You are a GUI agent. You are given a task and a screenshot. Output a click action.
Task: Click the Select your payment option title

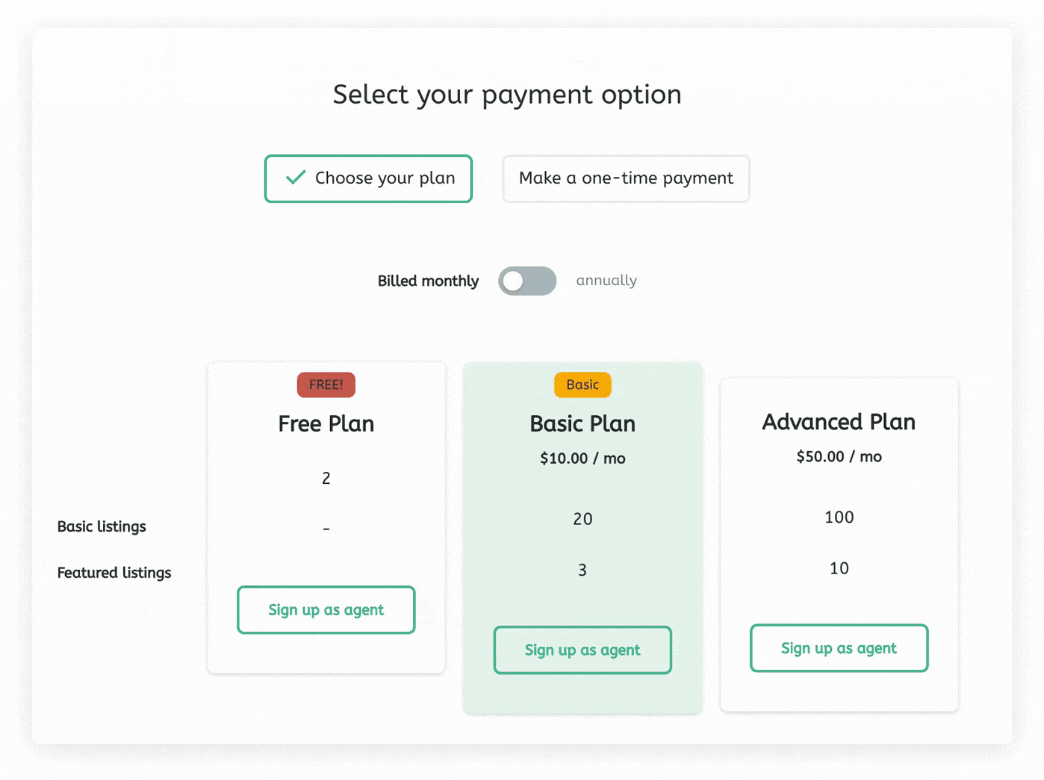click(x=507, y=95)
